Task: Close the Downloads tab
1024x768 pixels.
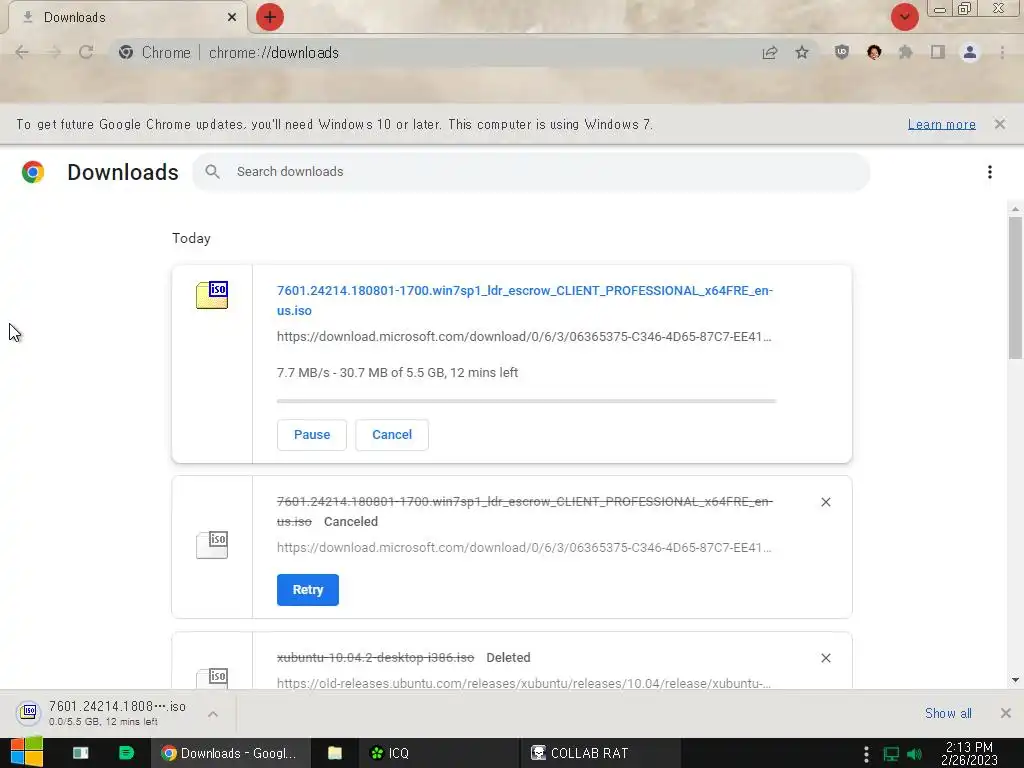Action: [x=232, y=17]
